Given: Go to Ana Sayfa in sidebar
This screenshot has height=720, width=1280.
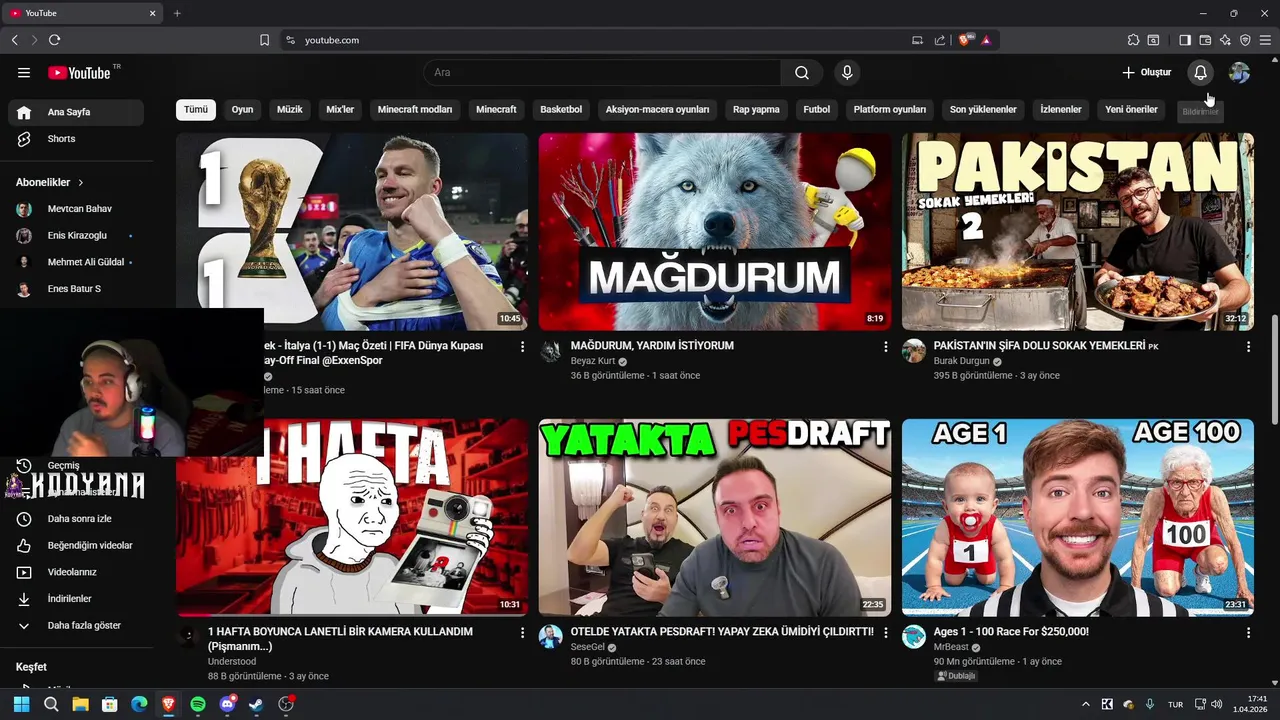Looking at the screenshot, I should click(x=76, y=112).
